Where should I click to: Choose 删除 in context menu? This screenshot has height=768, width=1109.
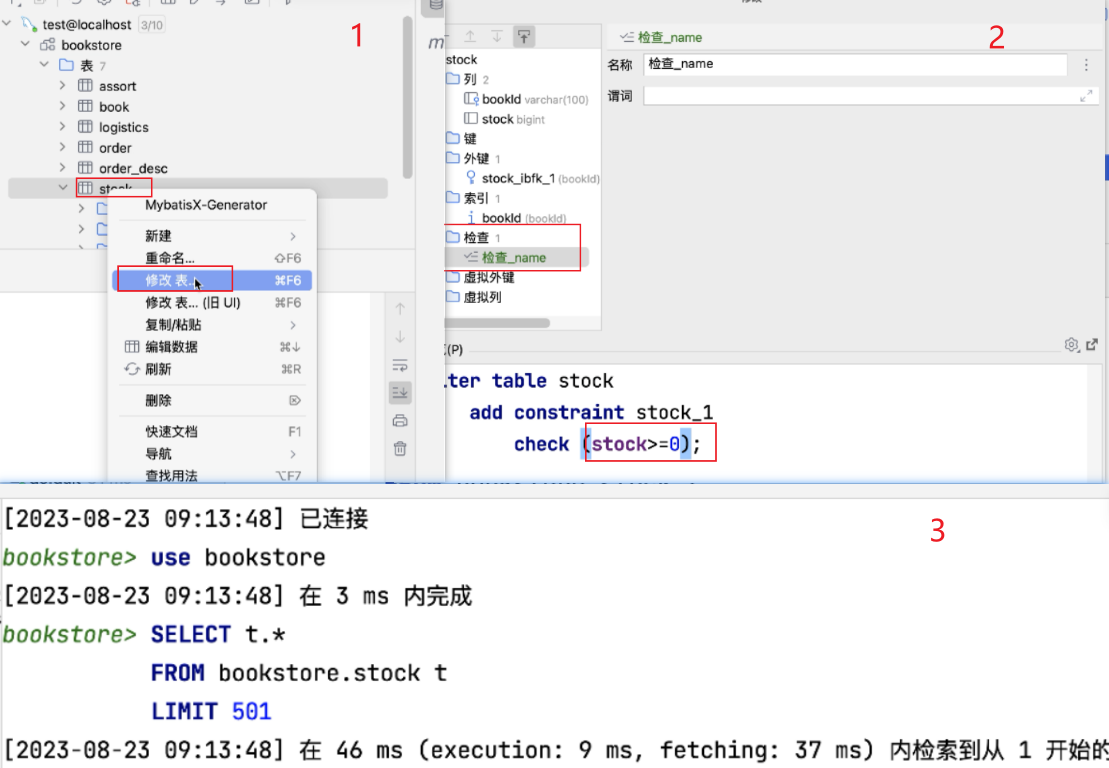click(x=212, y=400)
